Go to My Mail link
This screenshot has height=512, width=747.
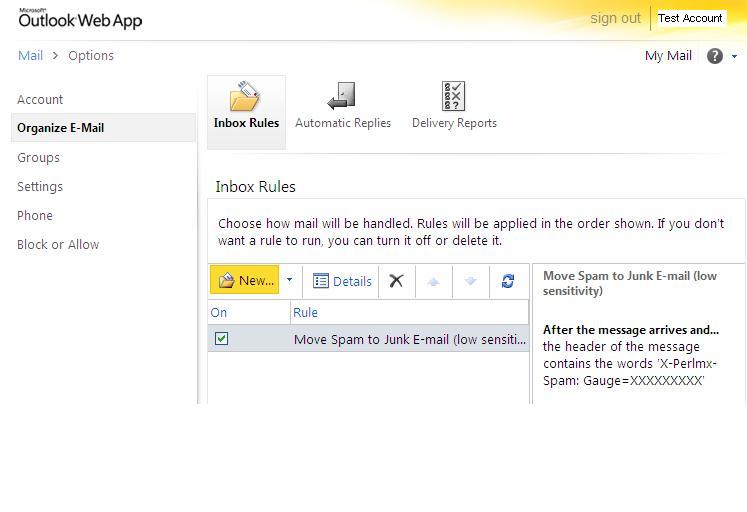[x=668, y=56]
